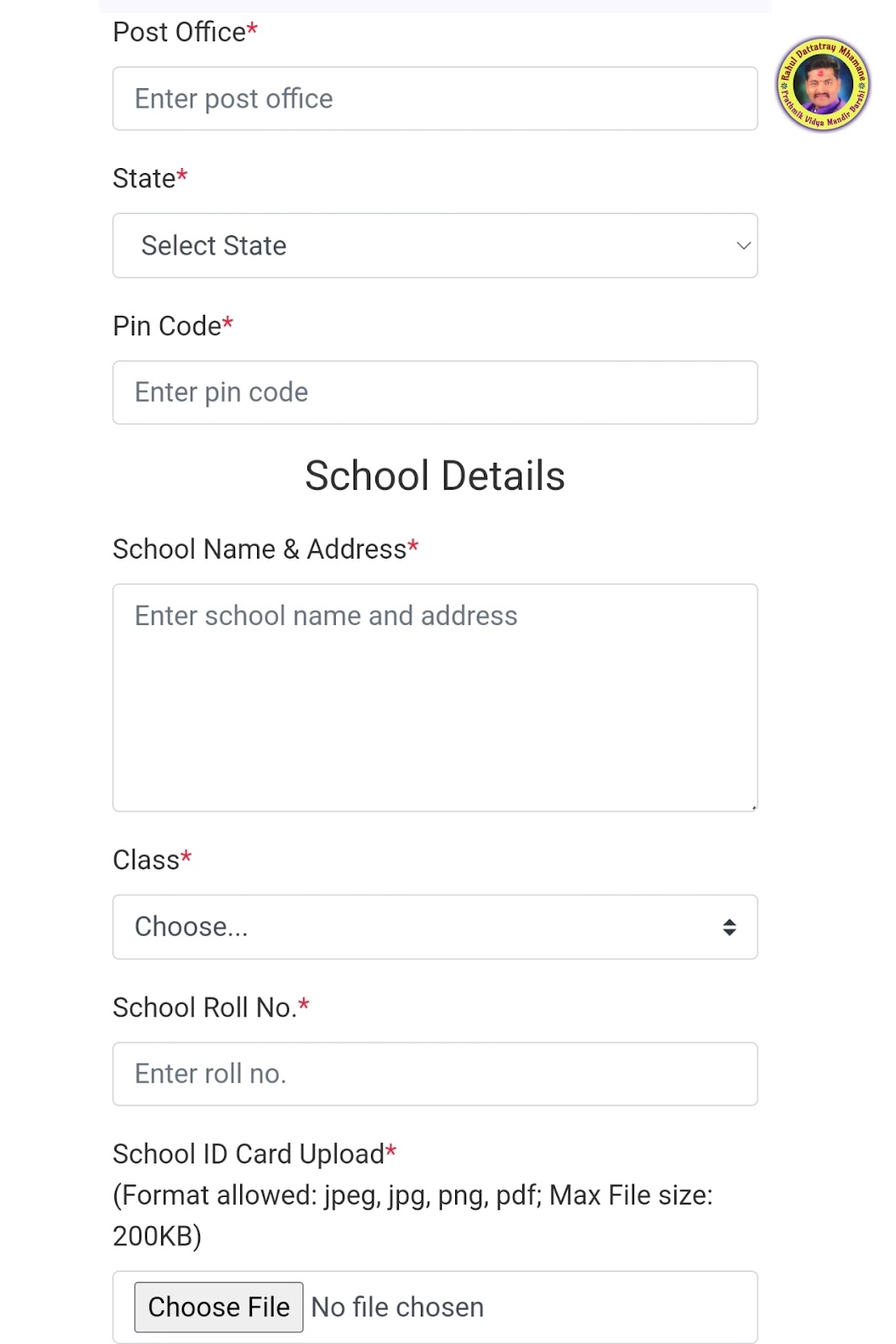Click the up-down arrows in Class selector
The width and height of the screenshot is (896, 1344).
pyautogui.click(x=729, y=927)
